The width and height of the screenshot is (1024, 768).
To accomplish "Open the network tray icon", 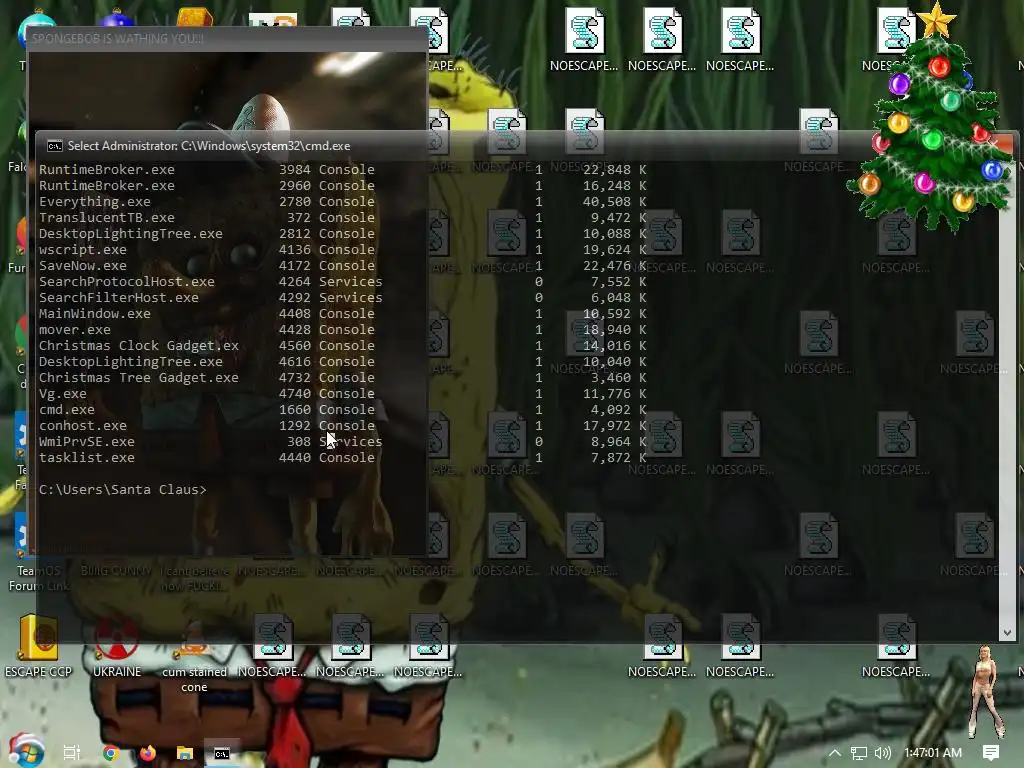I will click(x=859, y=753).
